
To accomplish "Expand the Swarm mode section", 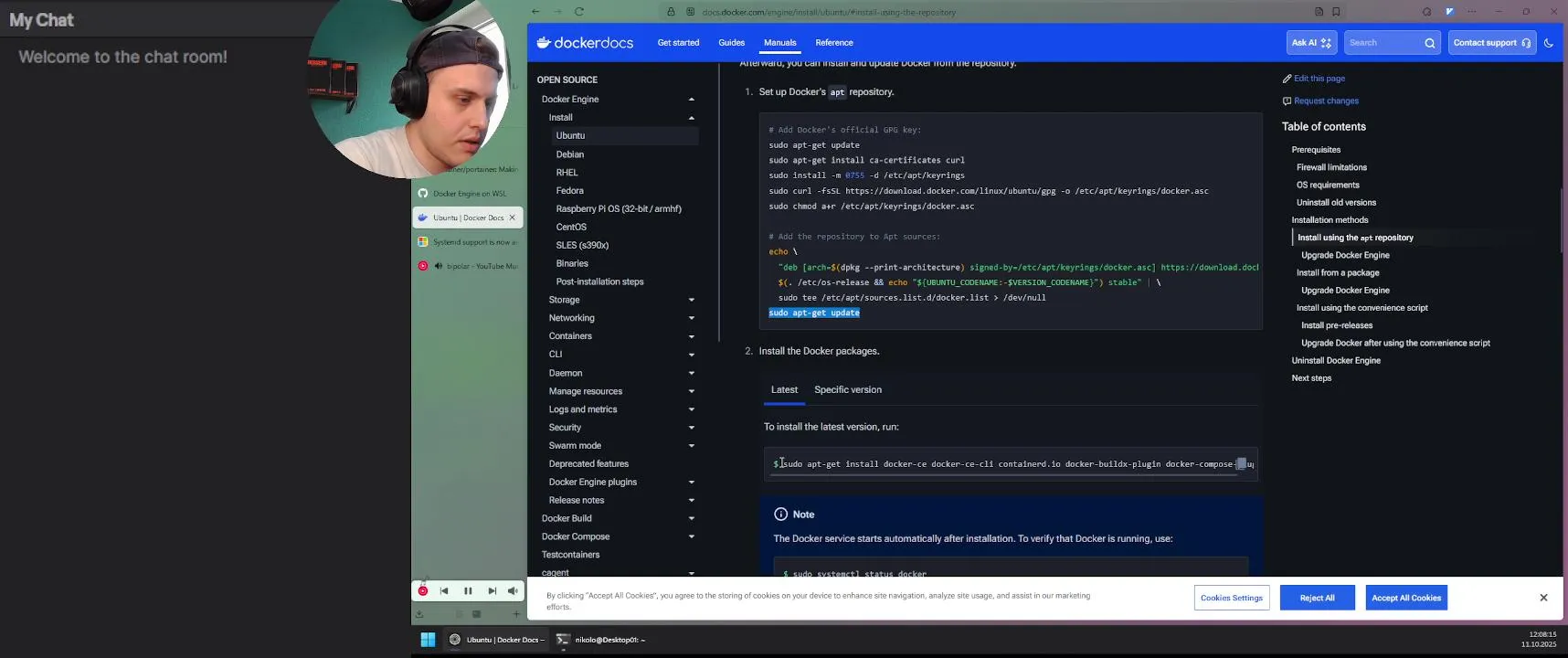I will [691, 446].
